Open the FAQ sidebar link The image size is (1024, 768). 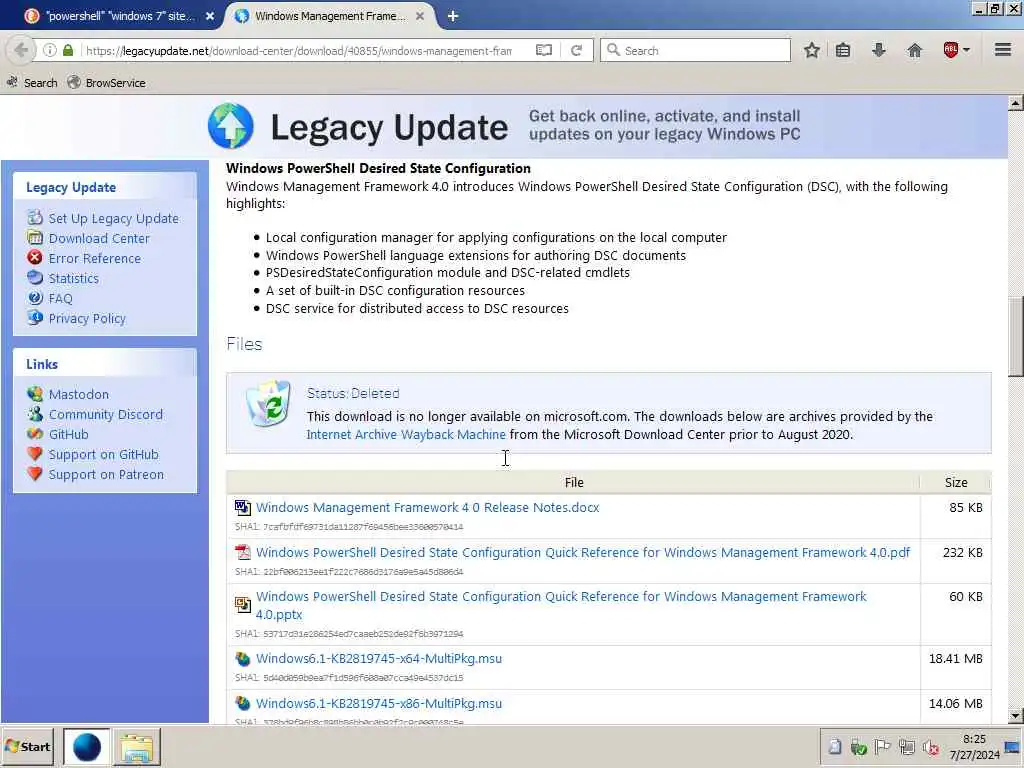click(x=61, y=298)
